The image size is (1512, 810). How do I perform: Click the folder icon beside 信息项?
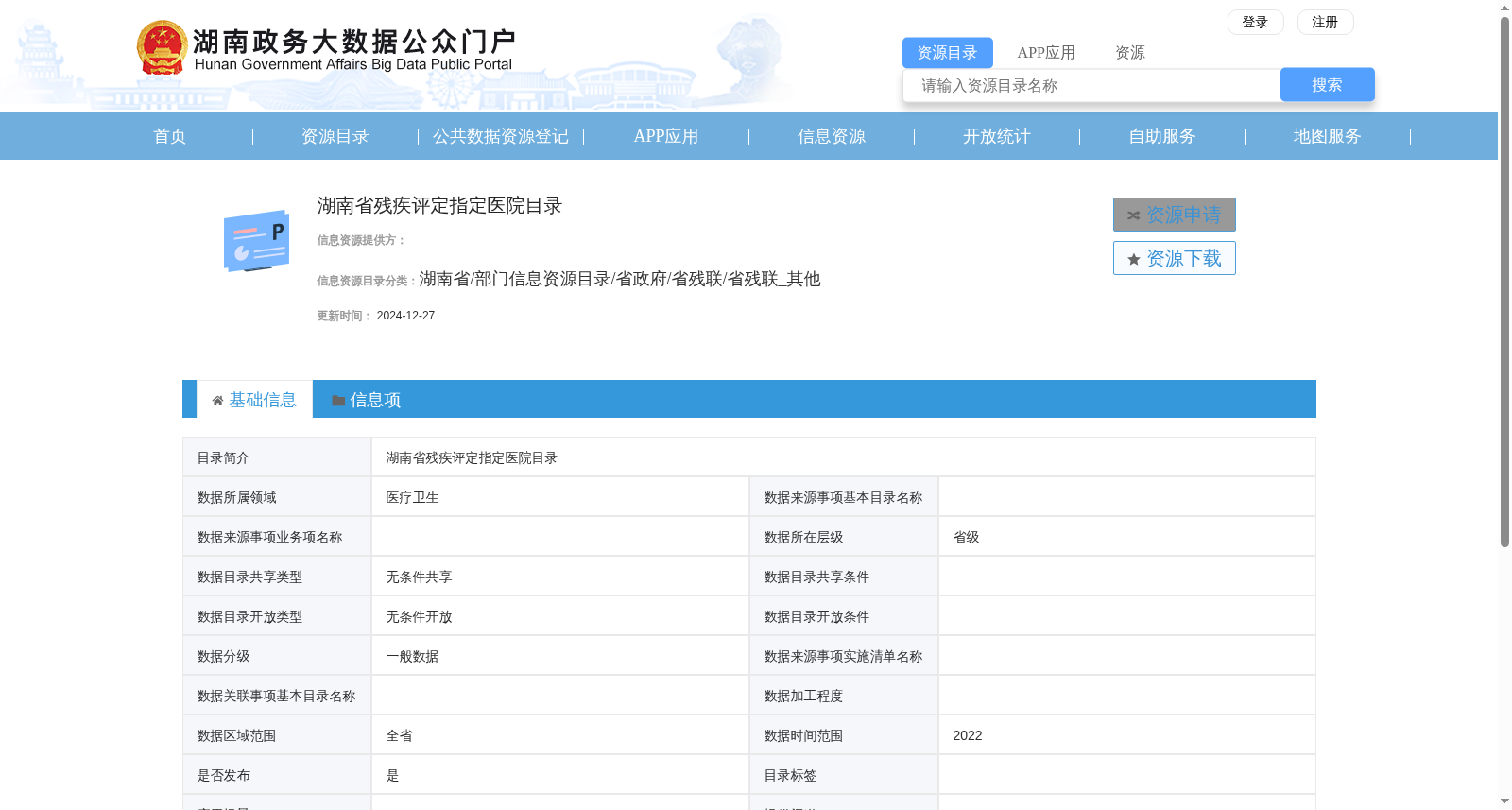click(338, 401)
